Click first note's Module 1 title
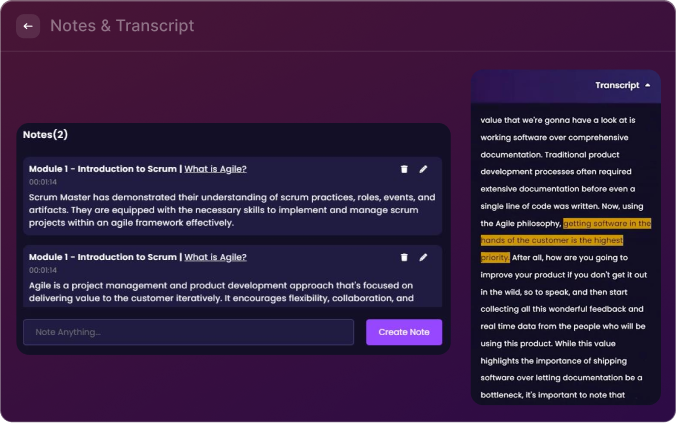676x423 pixels. [103, 169]
